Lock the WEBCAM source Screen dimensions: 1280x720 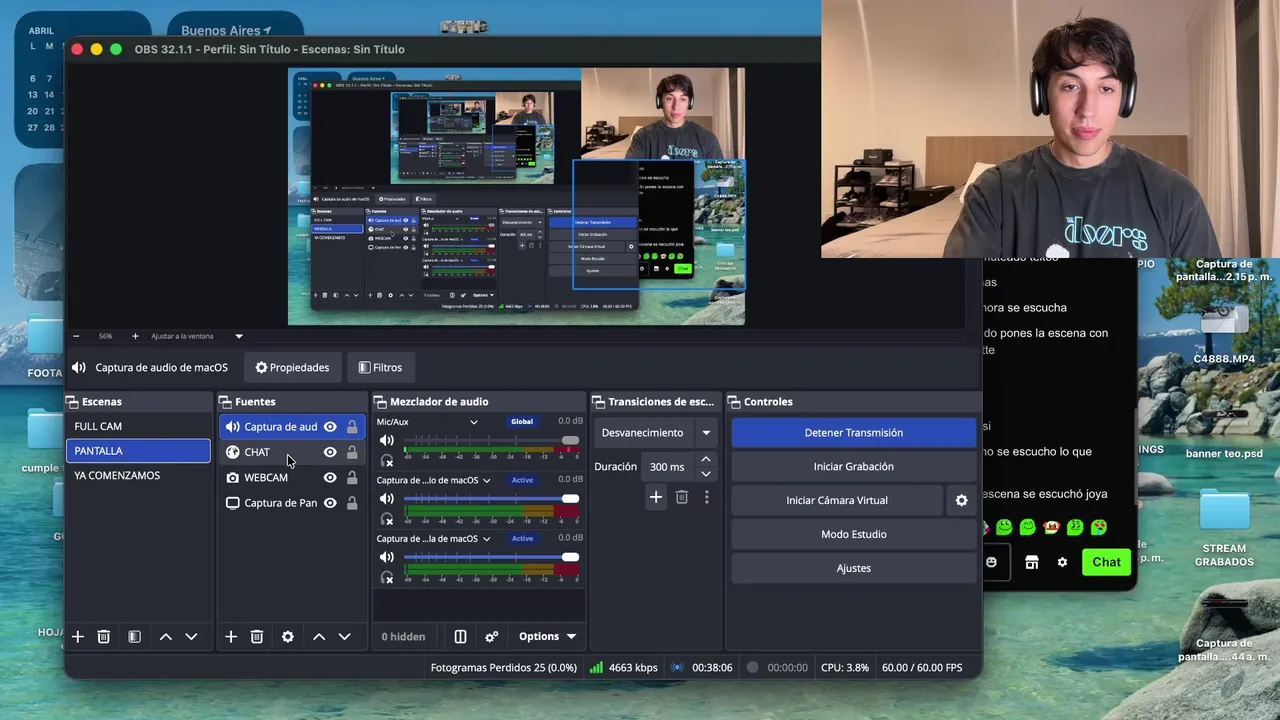click(352, 478)
